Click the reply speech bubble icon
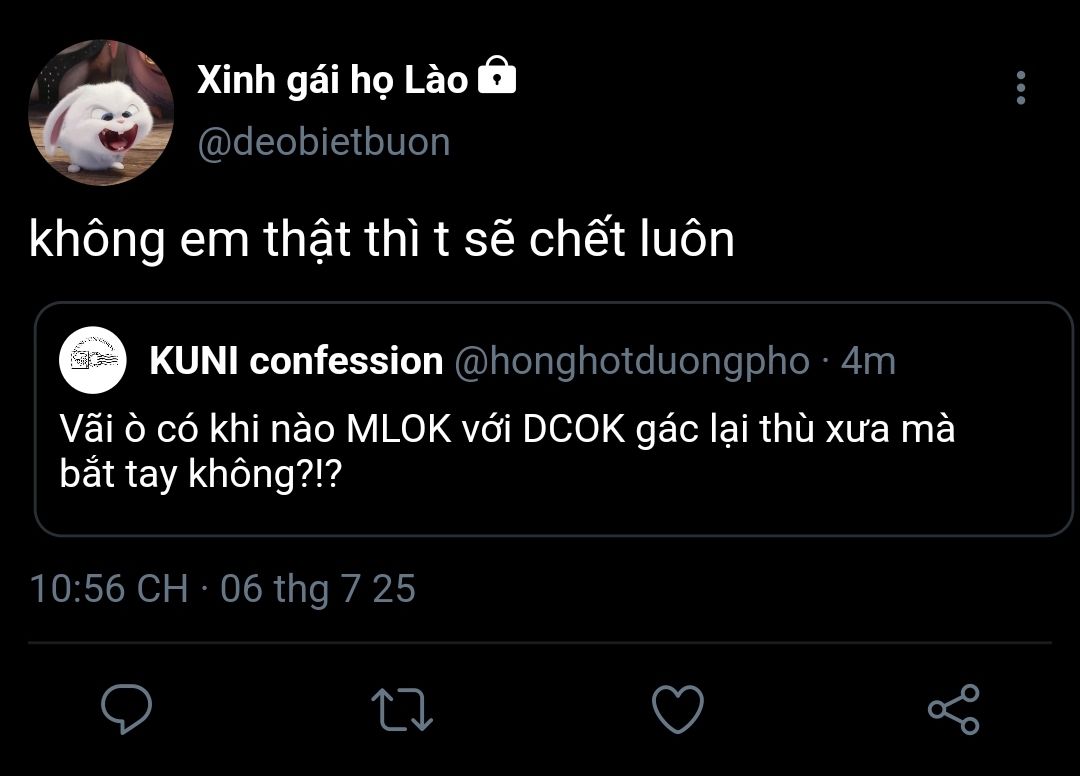 click(x=127, y=709)
